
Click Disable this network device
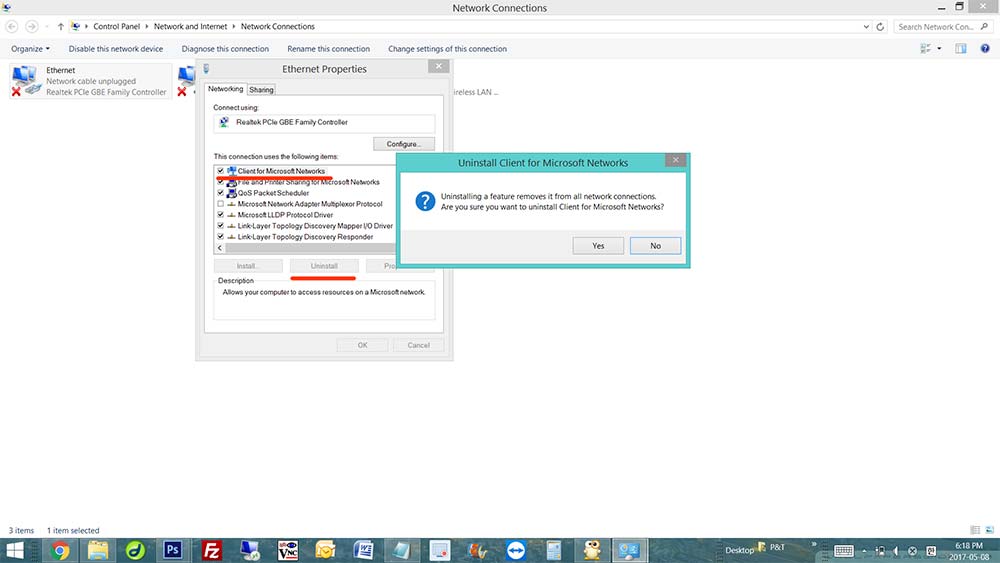(x=115, y=48)
